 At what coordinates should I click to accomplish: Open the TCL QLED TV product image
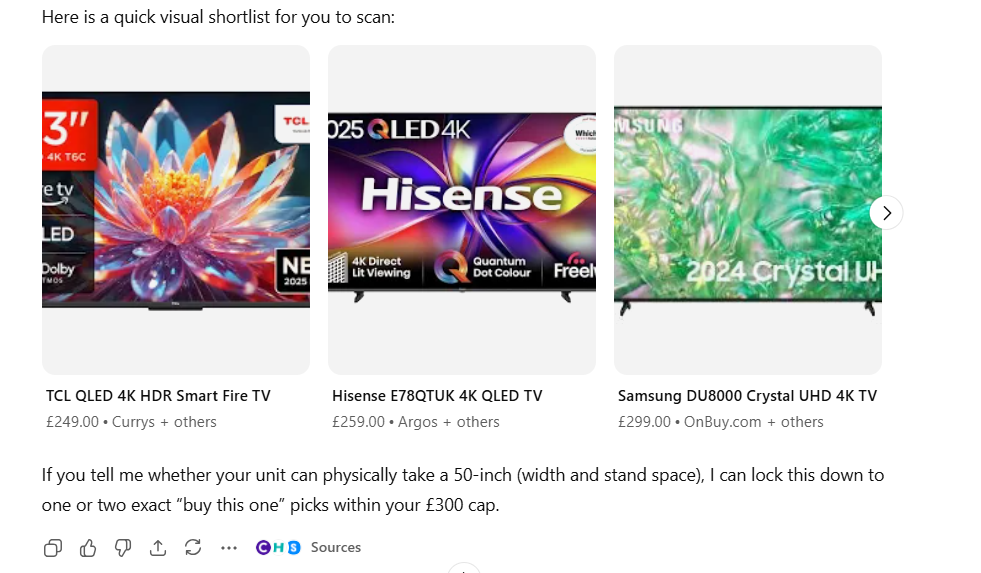pos(176,210)
